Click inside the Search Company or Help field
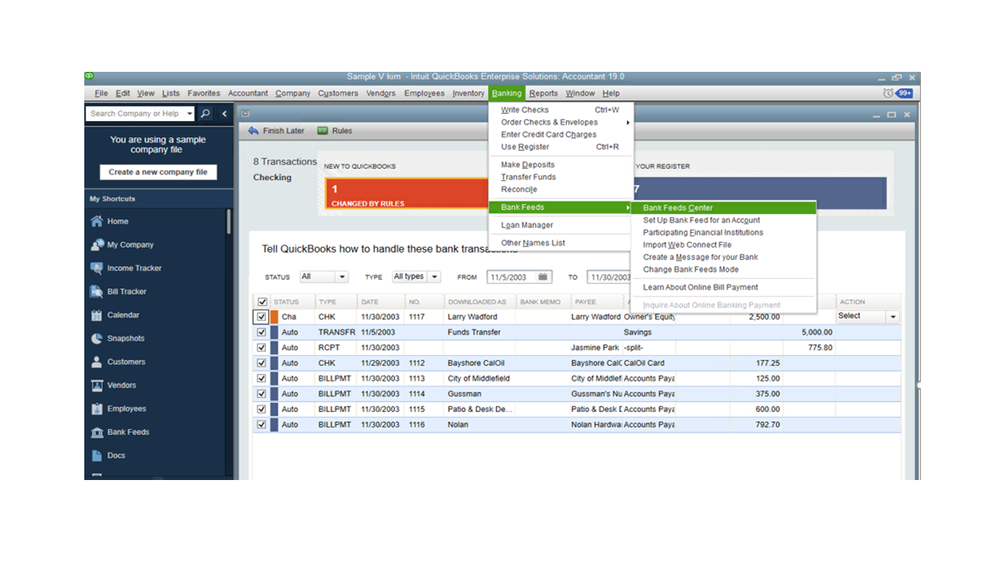The height and width of the screenshot is (562, 999). [x=136, y=113]
